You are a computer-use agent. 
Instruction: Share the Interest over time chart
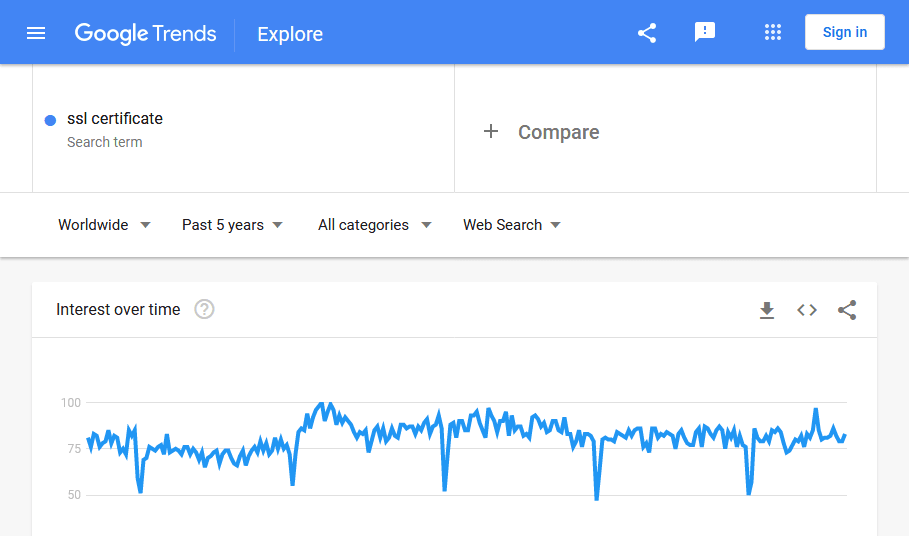click(847, 310)
